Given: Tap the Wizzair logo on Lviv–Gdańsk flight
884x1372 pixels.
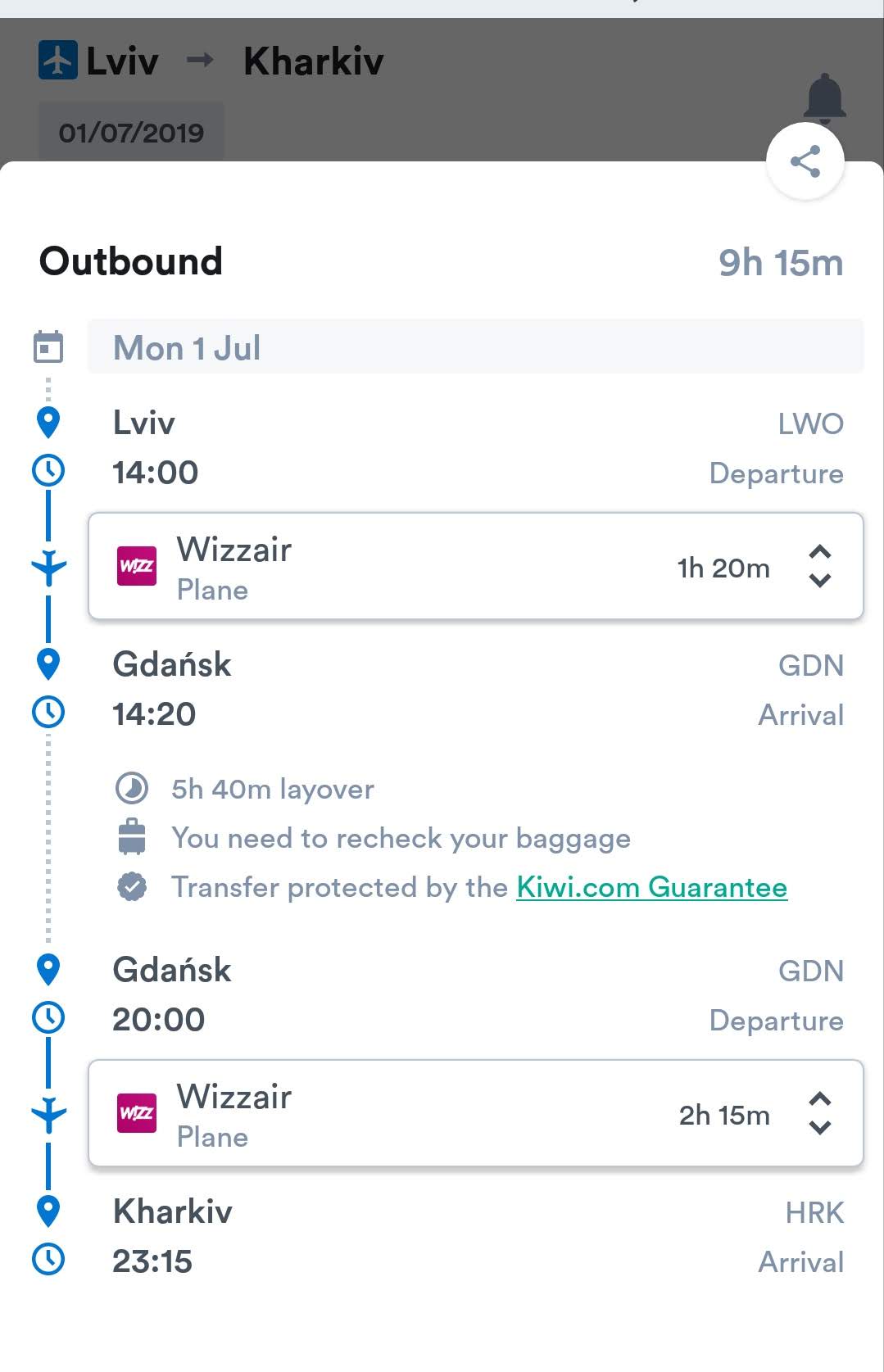Looking at the screenshot, I should click(137, 566).
